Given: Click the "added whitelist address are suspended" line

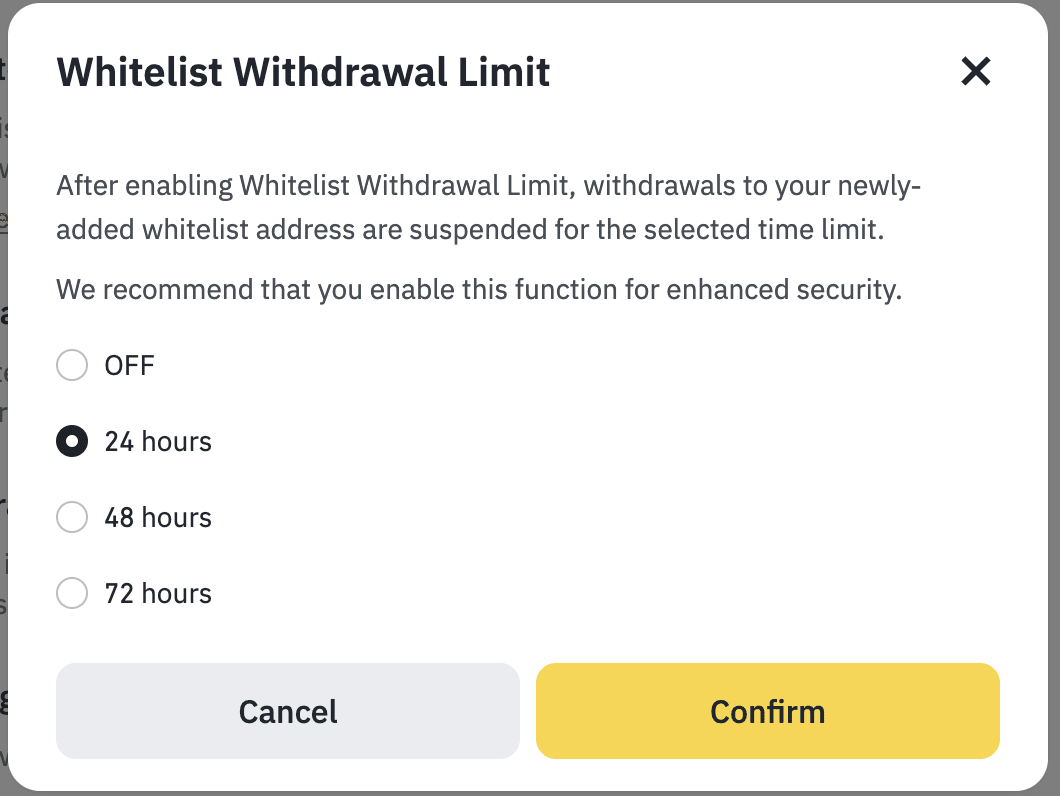Looking at the screenshot, I should (x=470, y=229).
